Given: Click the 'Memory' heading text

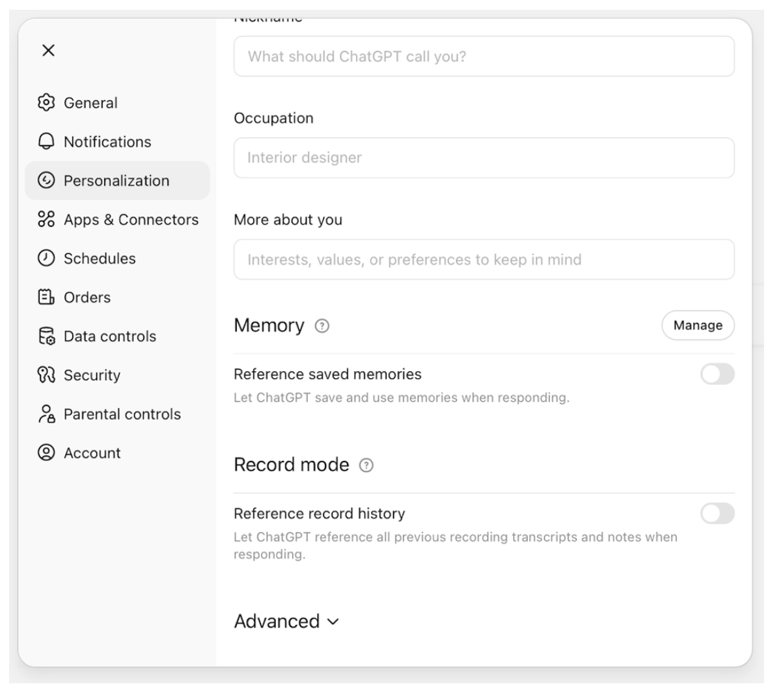Looking at the screenshot, I should [269, 326].
